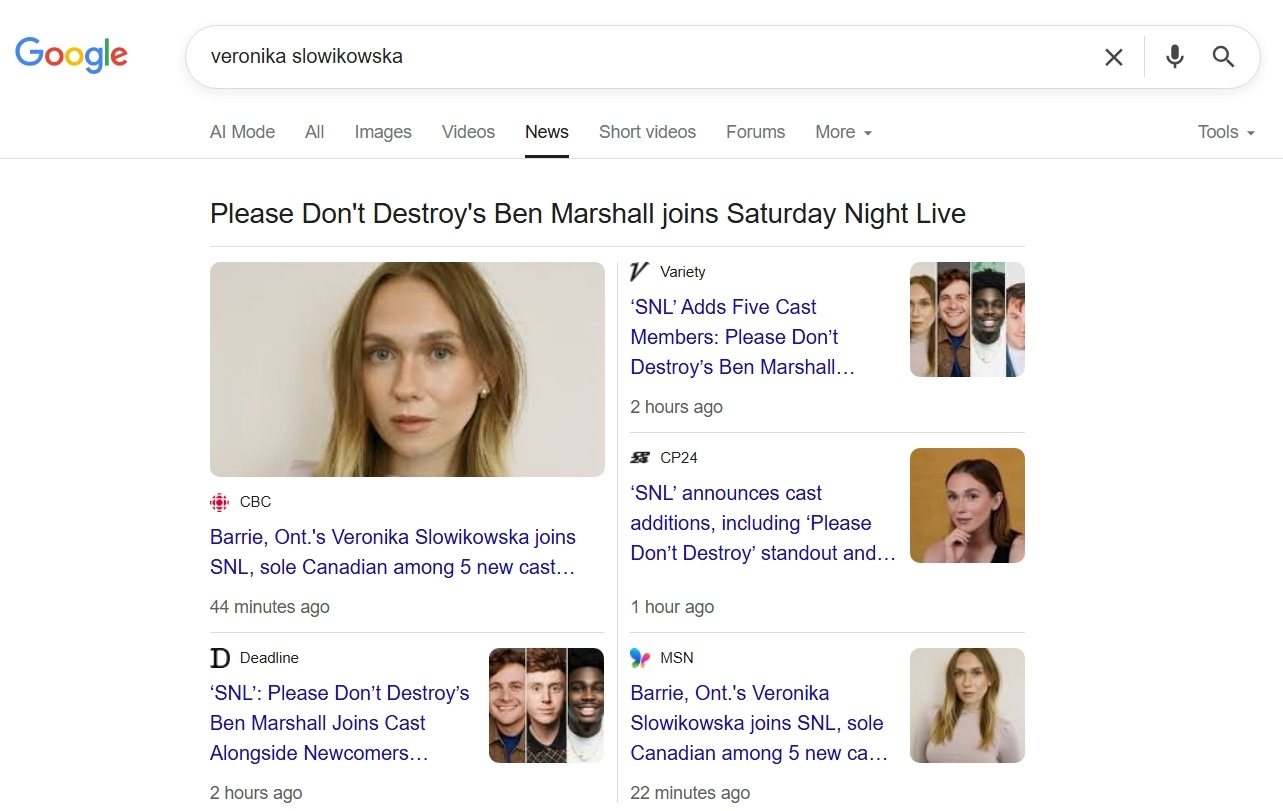
Task: Open the CP24 SNL cast additions article
Action: point(762,522)
